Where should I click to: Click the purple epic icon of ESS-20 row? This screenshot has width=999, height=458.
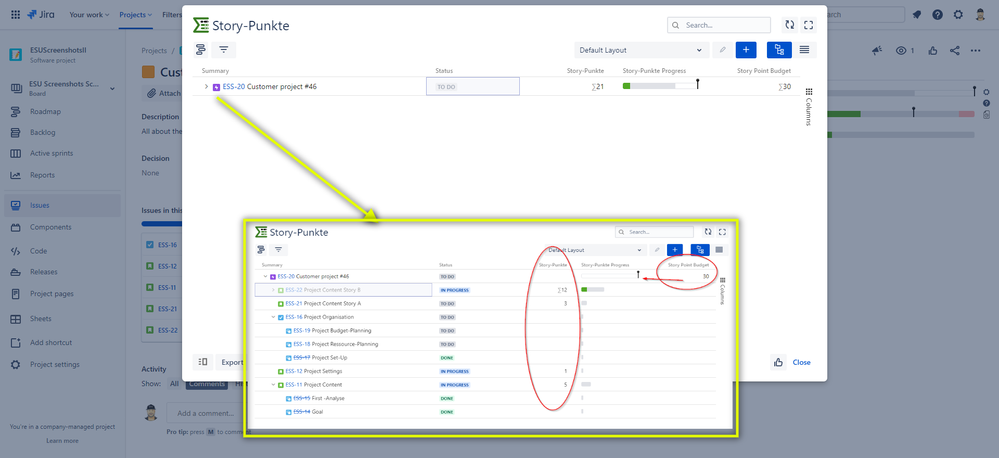click(217, 87)
